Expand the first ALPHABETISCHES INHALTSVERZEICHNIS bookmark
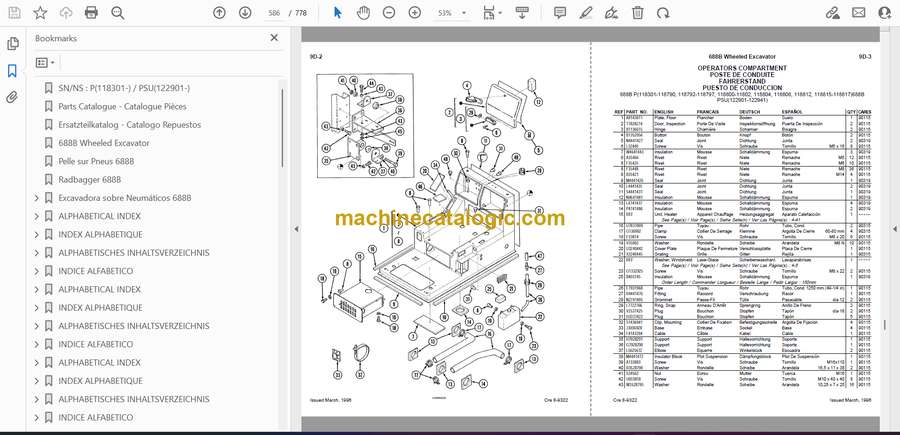The width and height of the screenshot is (900, 435). coord(37,253)
